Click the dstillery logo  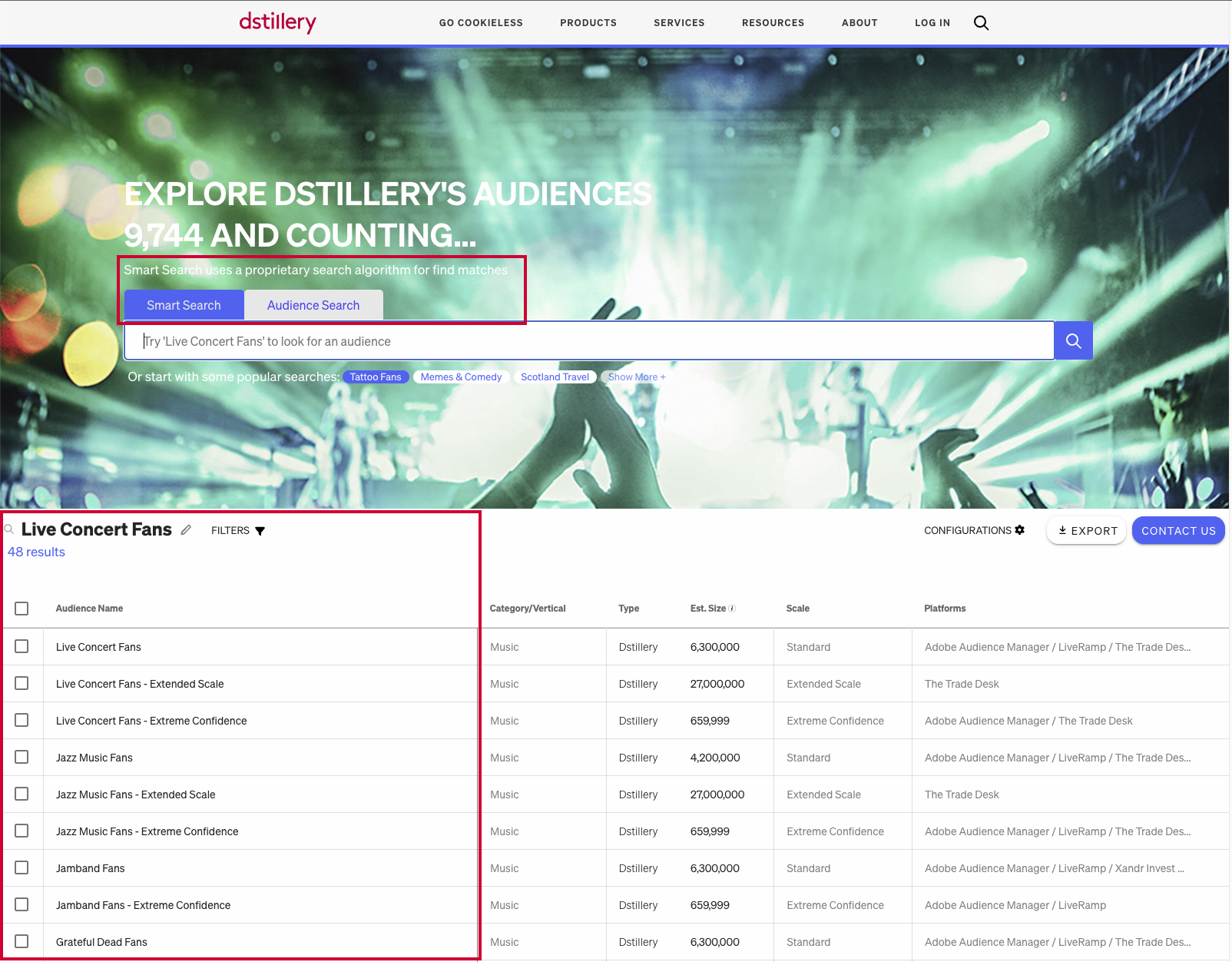pyautogui.click(x=277, y=22)
